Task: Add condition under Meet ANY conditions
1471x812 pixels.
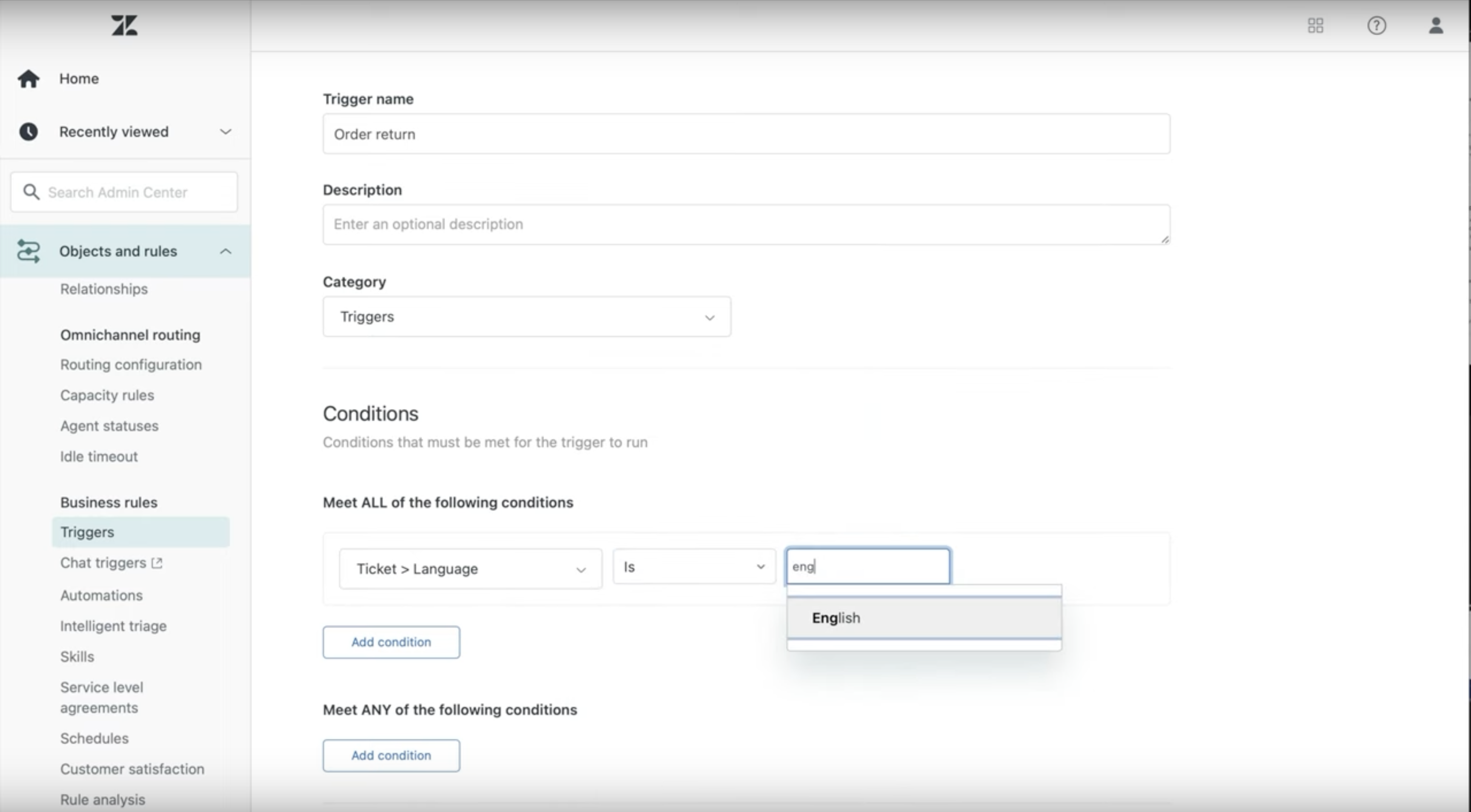Action: tap(391, 755)
